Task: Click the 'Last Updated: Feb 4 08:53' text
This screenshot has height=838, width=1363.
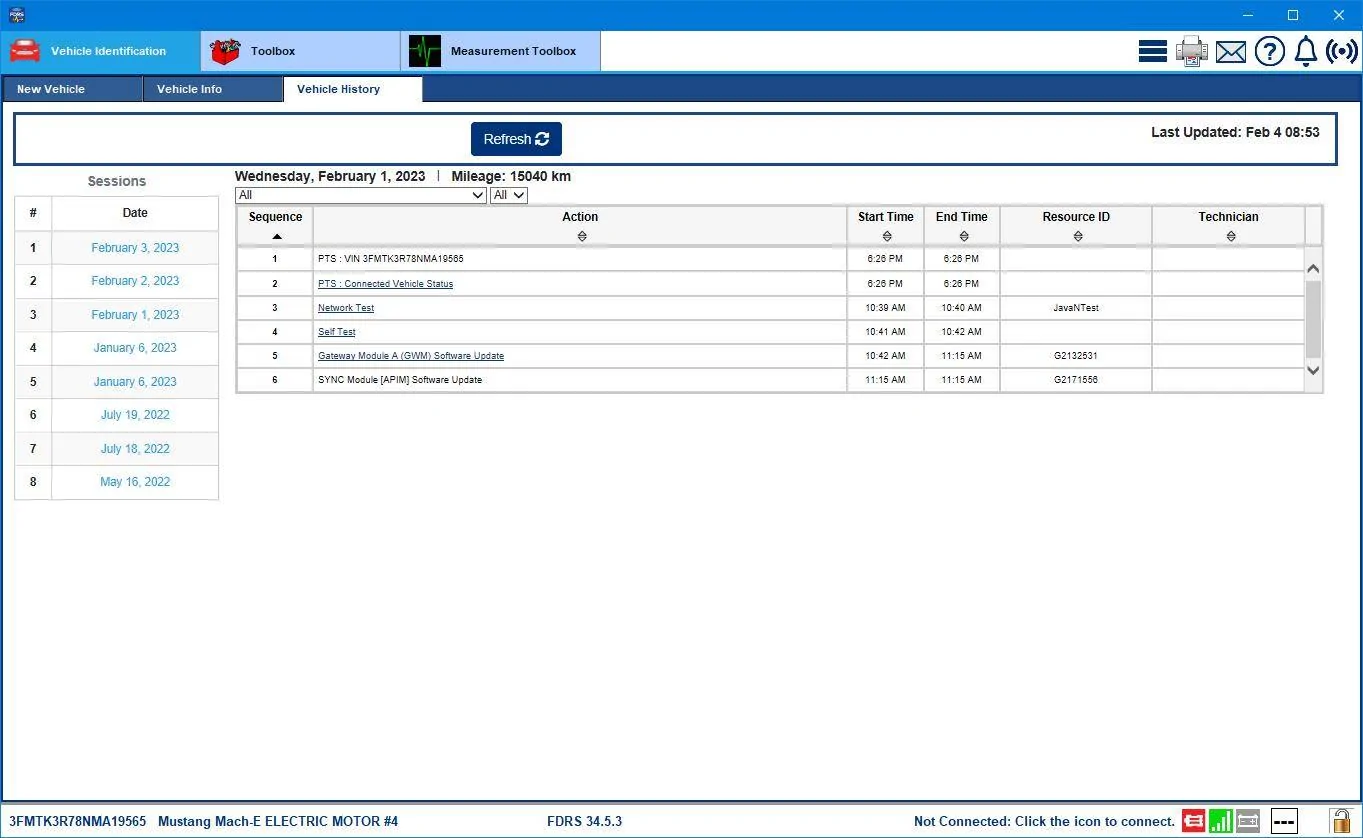Action: point(1235,132)
